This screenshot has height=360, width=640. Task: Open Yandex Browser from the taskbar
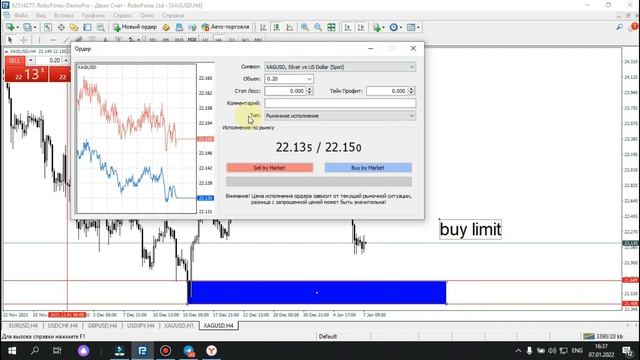211,351
